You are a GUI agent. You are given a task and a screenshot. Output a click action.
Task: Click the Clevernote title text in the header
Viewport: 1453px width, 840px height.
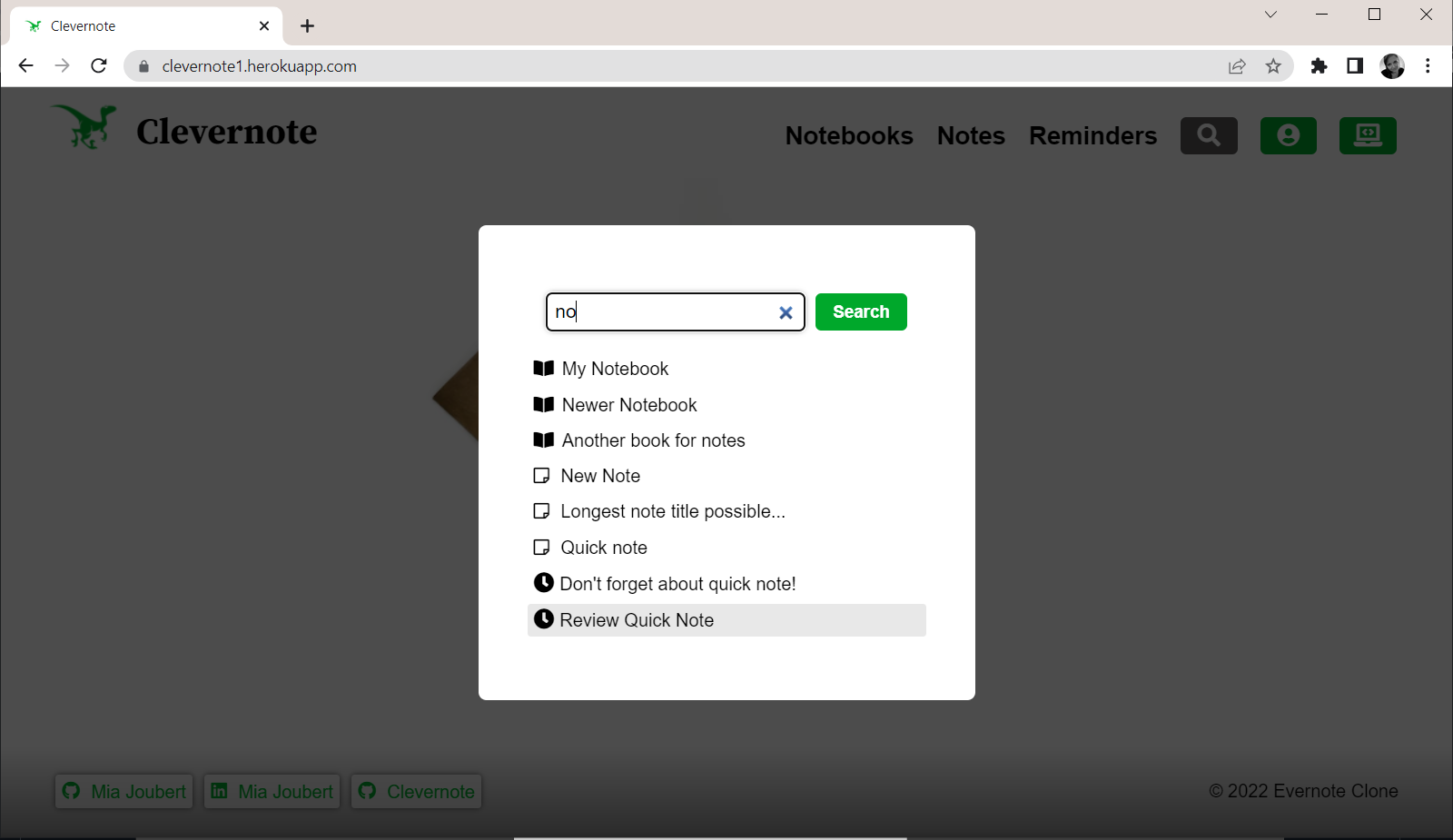point(227,132)
